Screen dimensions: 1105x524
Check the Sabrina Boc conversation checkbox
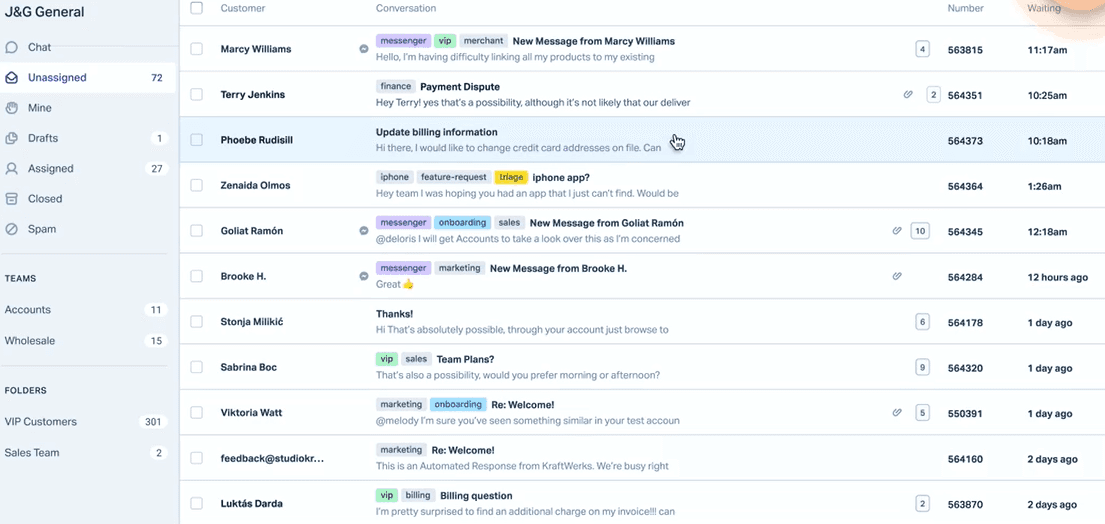coord(197,367)
